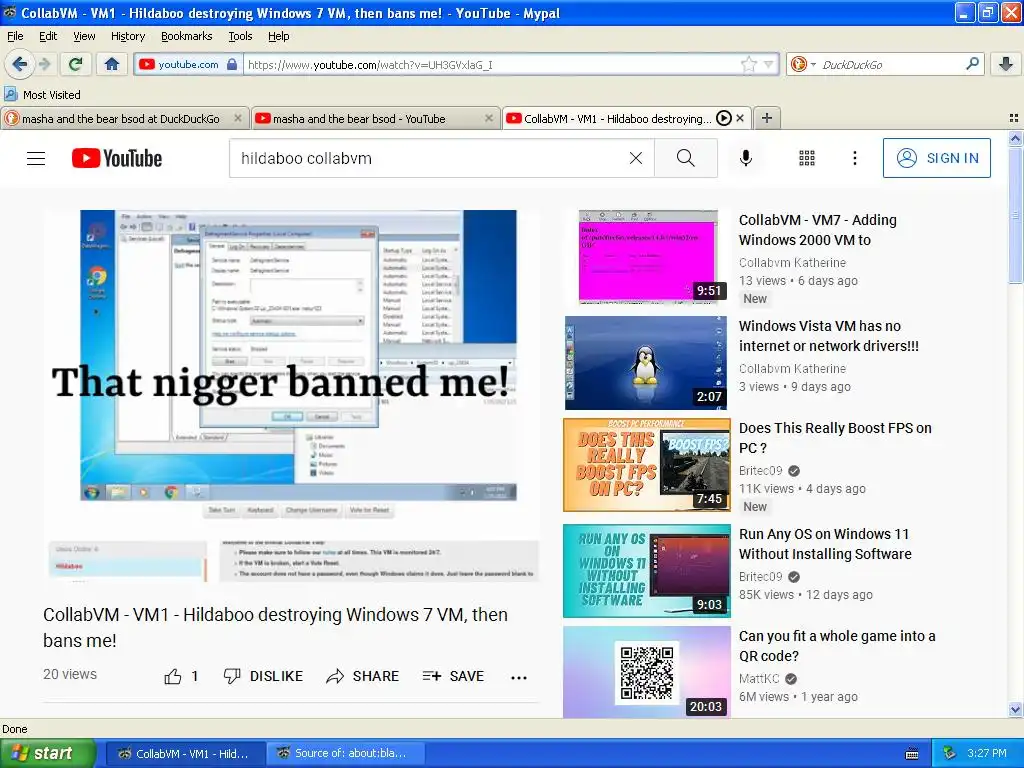The height and width of the screenshot is (768, 1024).
Task: Open the Help menu
Action: coord(279,36)
